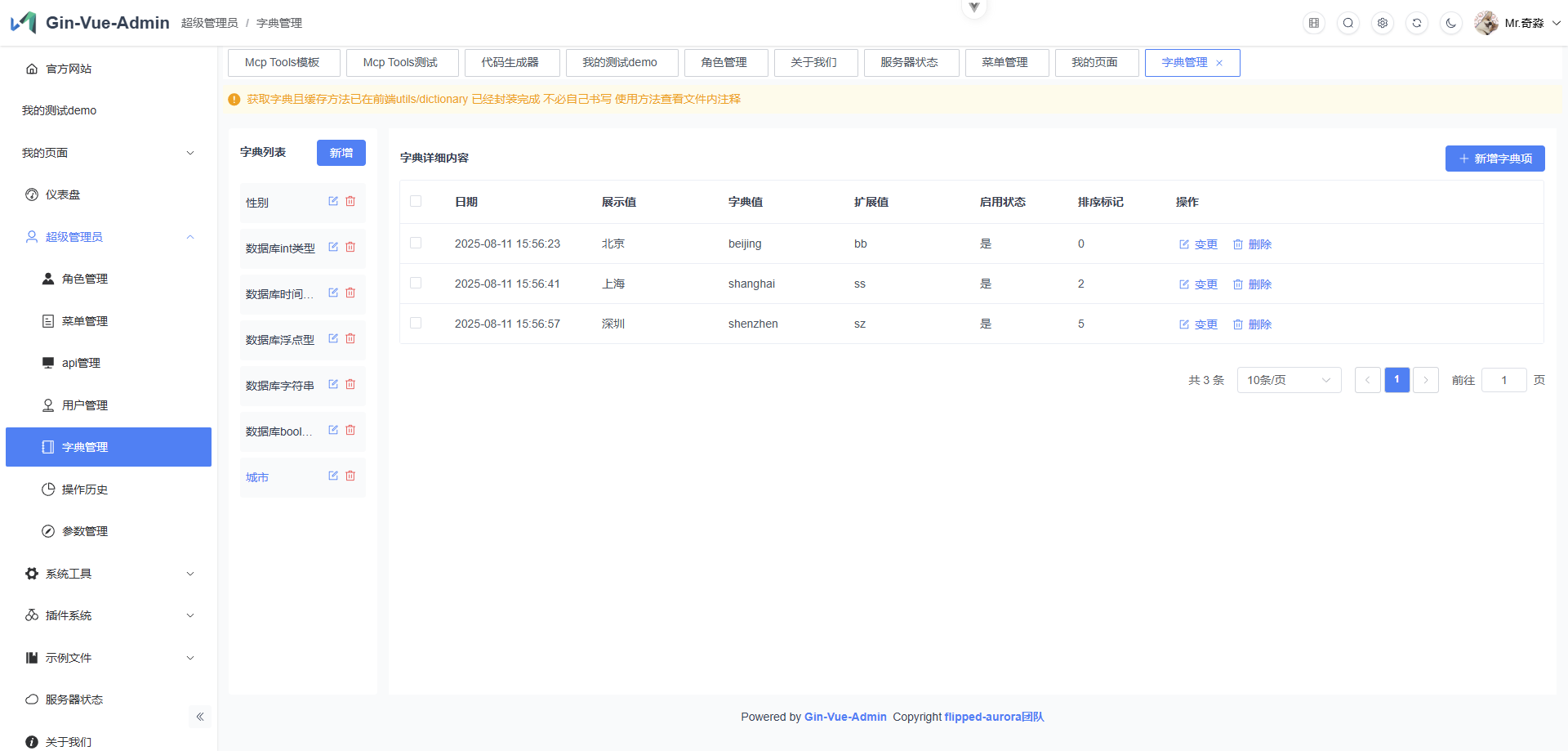Open the user dropdown arrow beside Mr.奇淼
1568x751 pixels.
click(x=1557, y=23)
